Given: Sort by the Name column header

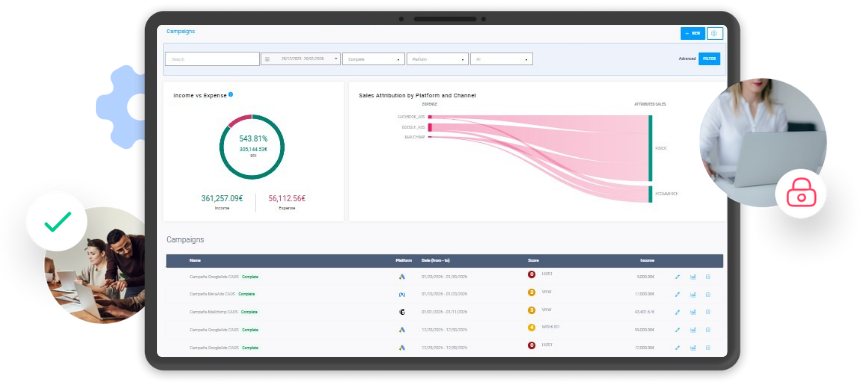Looking at the screenshot, I should click(x=195, y=260).
